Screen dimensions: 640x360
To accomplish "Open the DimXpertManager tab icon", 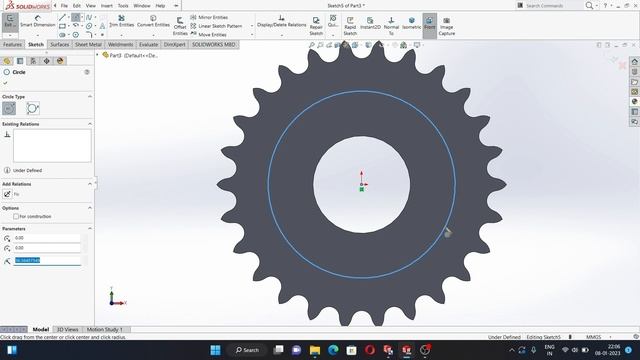I will click(x=47, y=61).
